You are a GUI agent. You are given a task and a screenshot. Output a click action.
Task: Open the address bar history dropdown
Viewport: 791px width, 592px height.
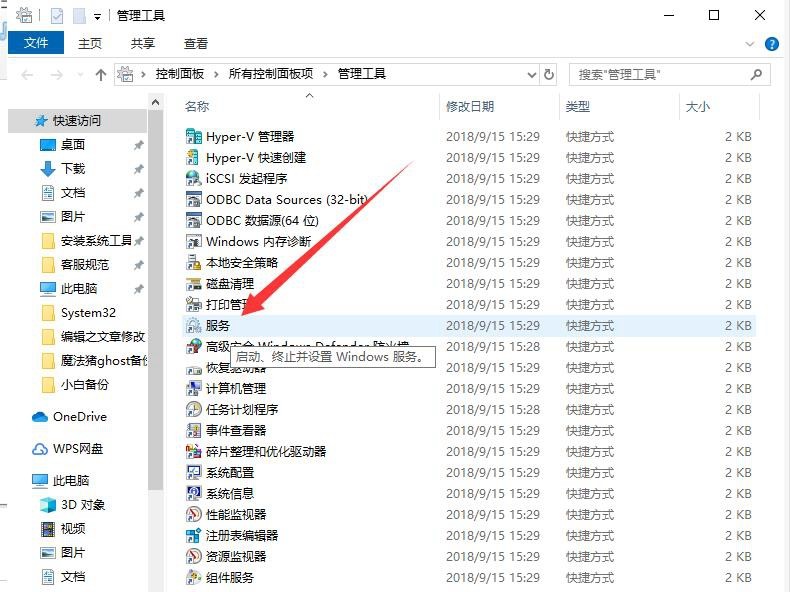coord(532,75)
